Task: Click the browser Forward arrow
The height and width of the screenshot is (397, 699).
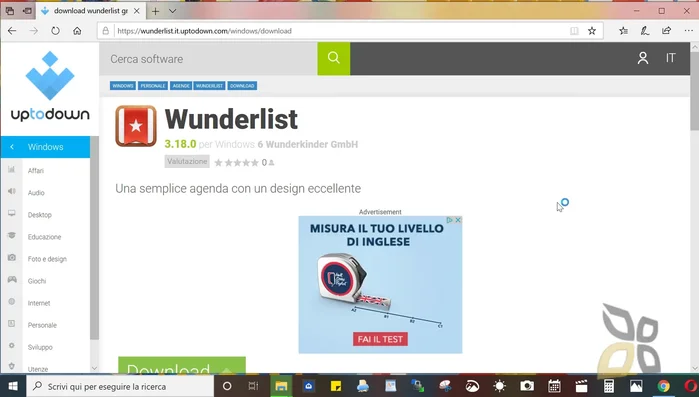Action: click(33, 31)
